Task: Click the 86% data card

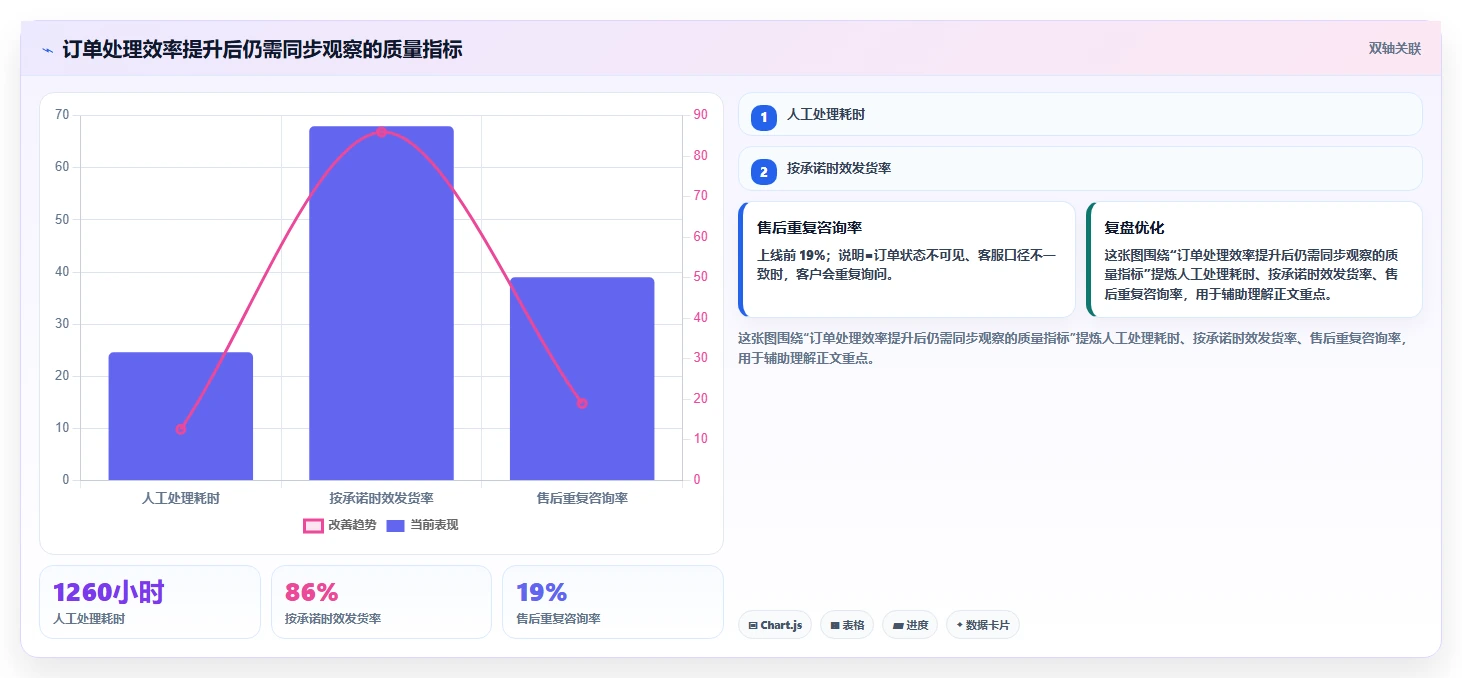Action: point(381,602)
